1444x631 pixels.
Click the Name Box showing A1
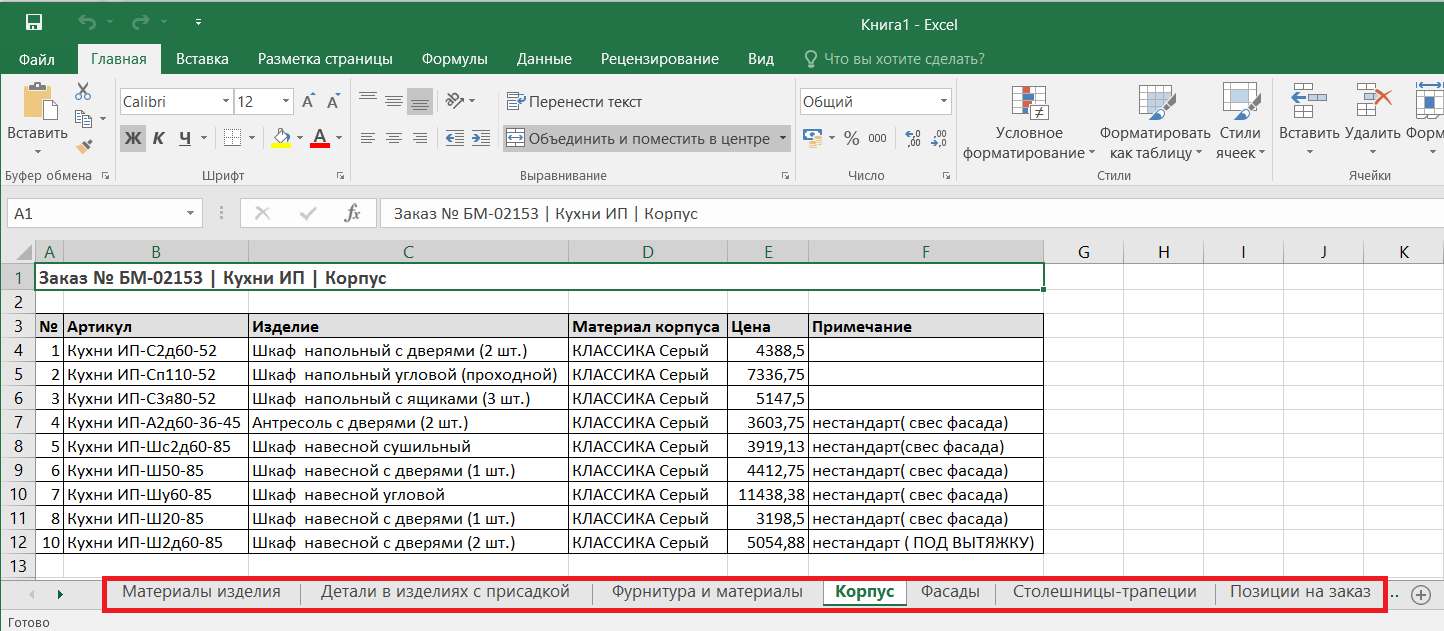[104, 213]
